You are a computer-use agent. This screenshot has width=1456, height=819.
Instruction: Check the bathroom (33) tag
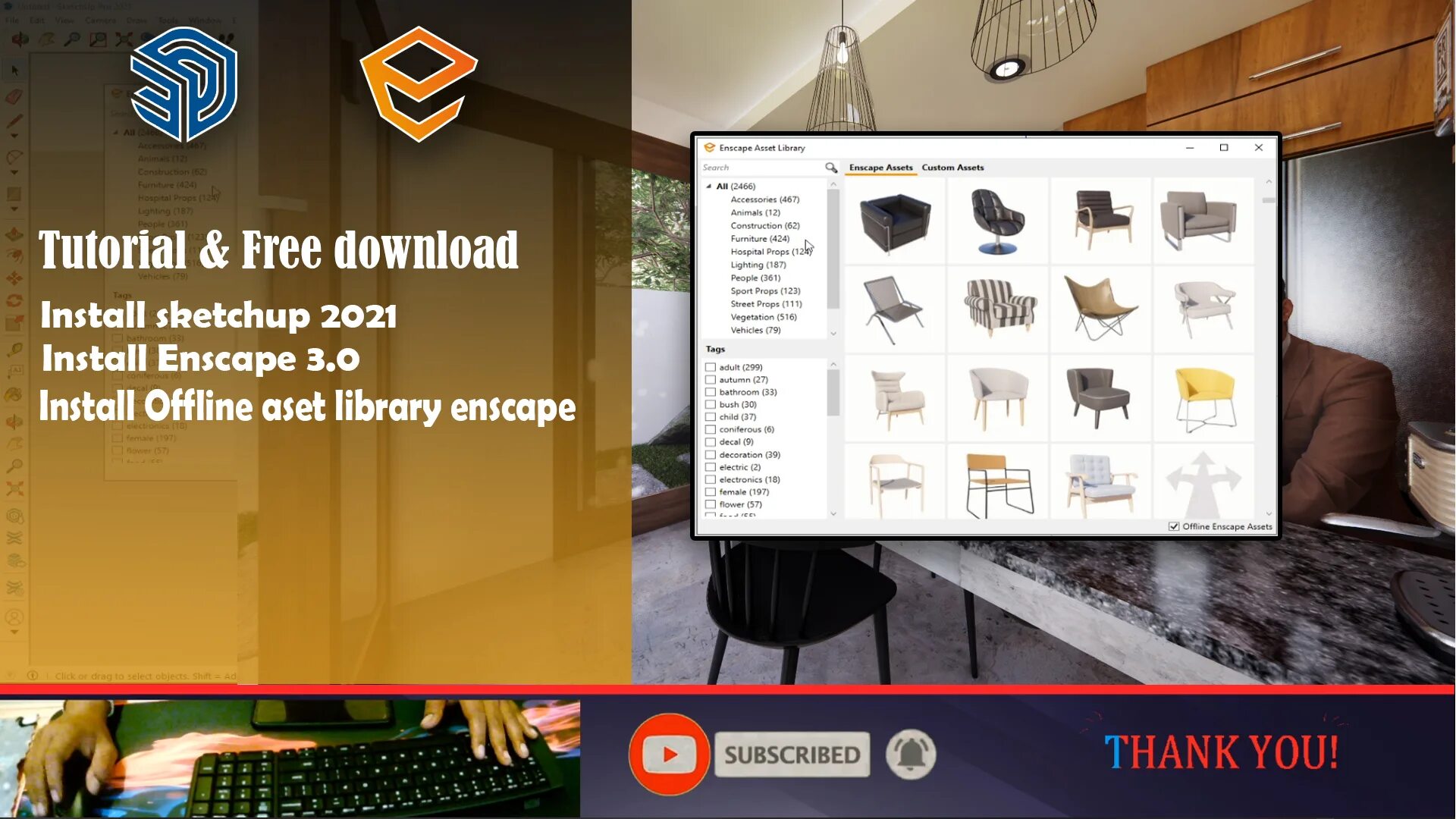pyautogui.click(x=711, y=392)
